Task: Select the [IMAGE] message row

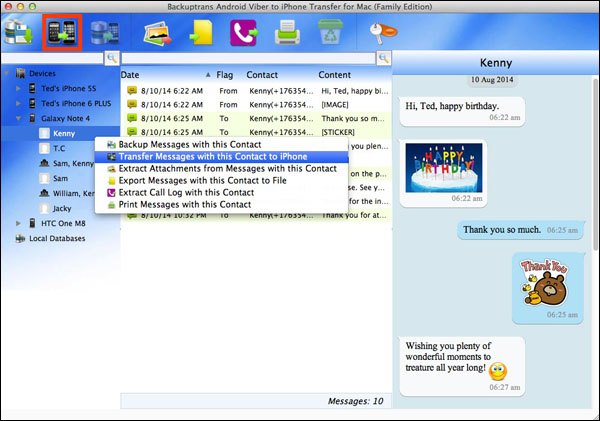Action: (256, 104)
